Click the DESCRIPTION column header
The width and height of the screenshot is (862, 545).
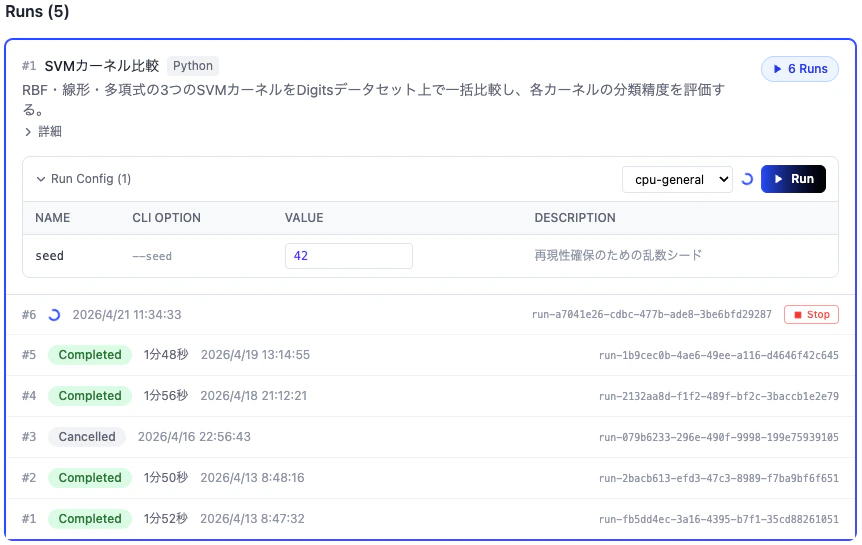point(575,218)
